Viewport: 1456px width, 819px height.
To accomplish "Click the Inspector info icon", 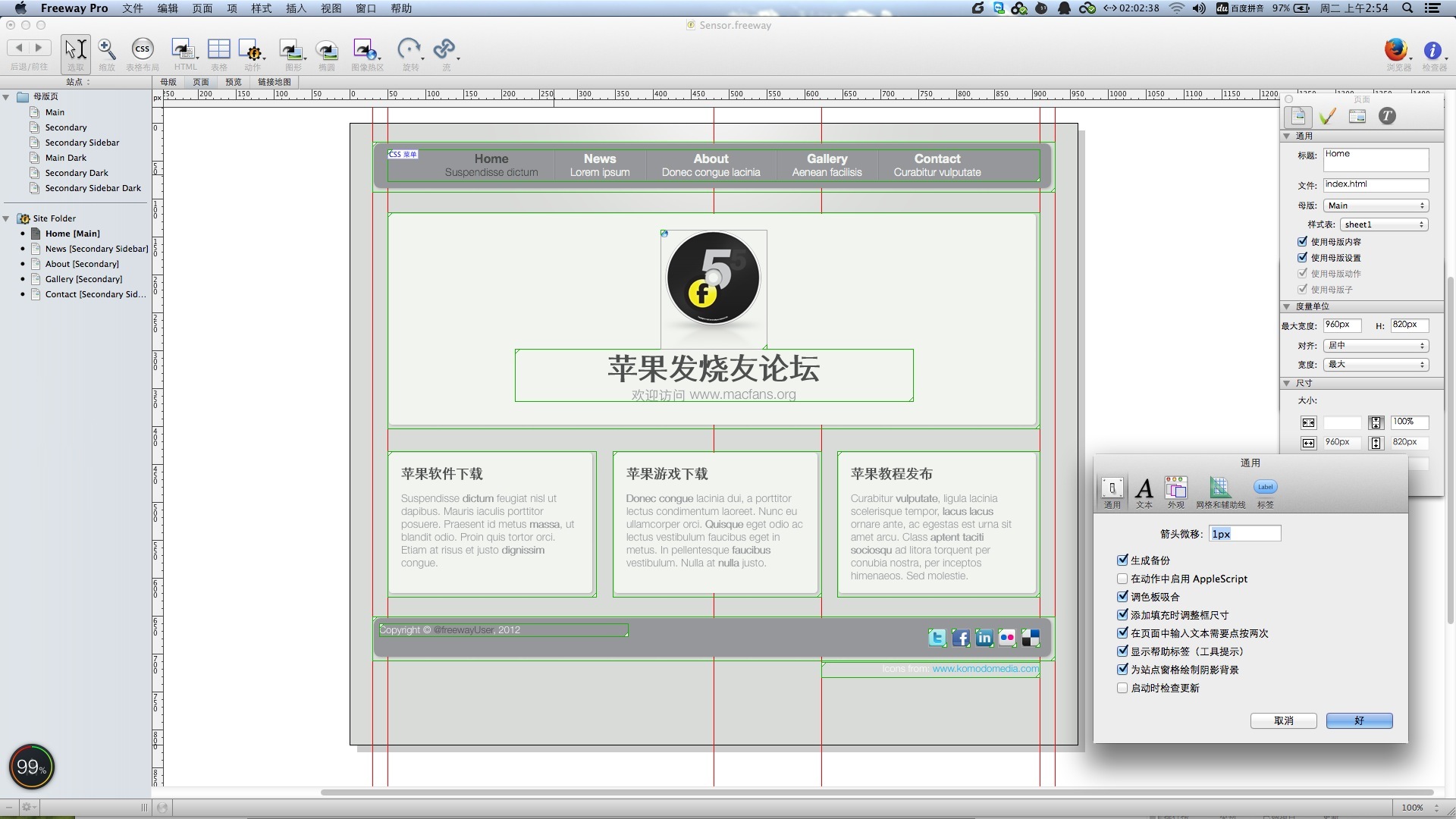I will click(1432, 51).
